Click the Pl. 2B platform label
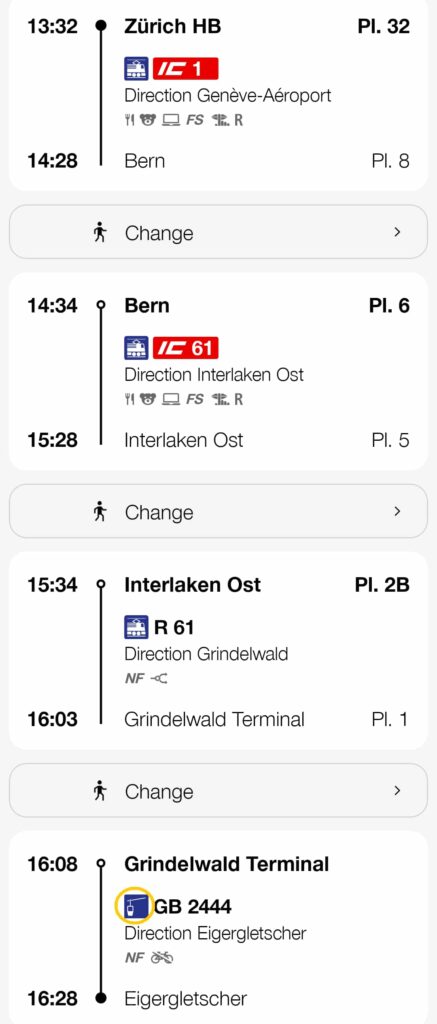Viewport: 437px width, 1024px height. [x=382, y=584]
